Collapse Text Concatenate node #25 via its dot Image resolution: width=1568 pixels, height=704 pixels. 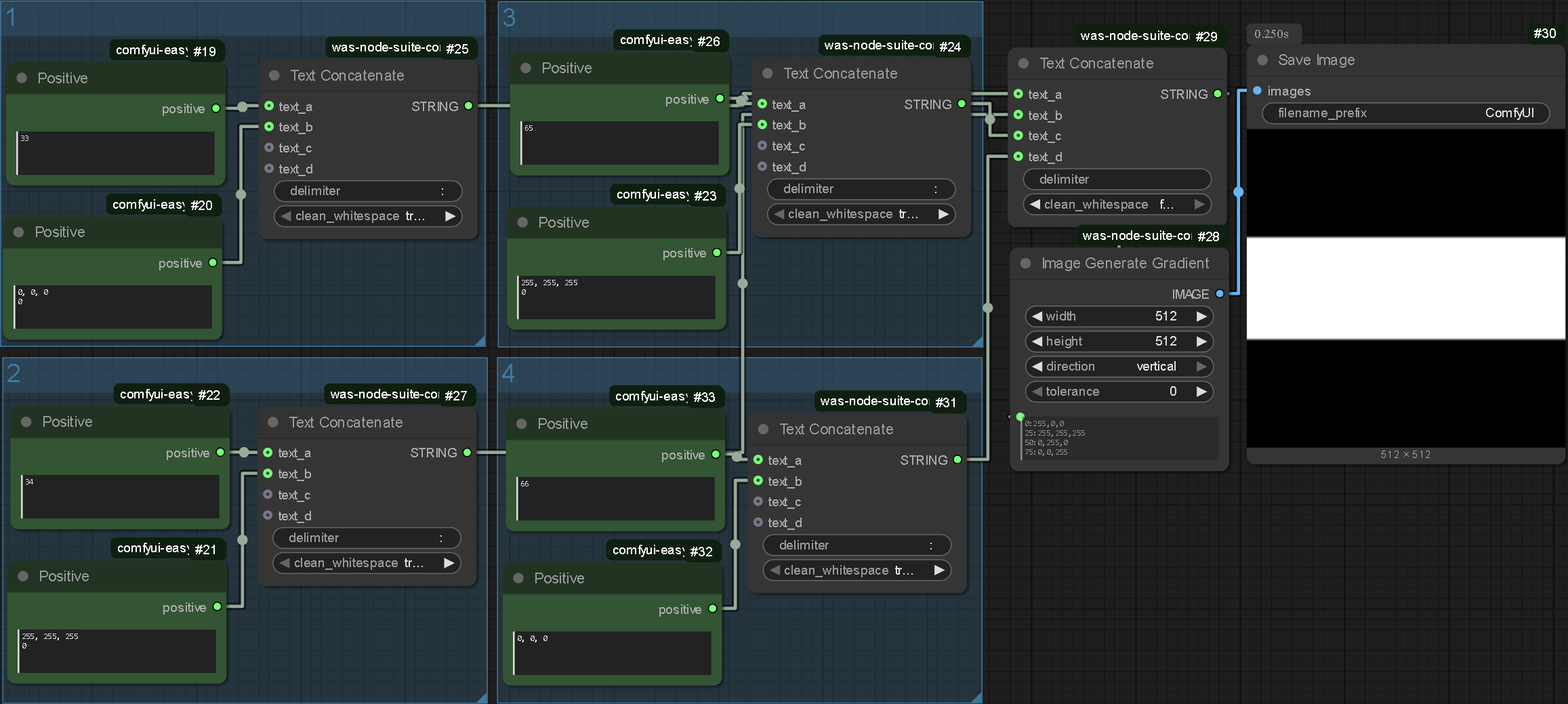274,75
